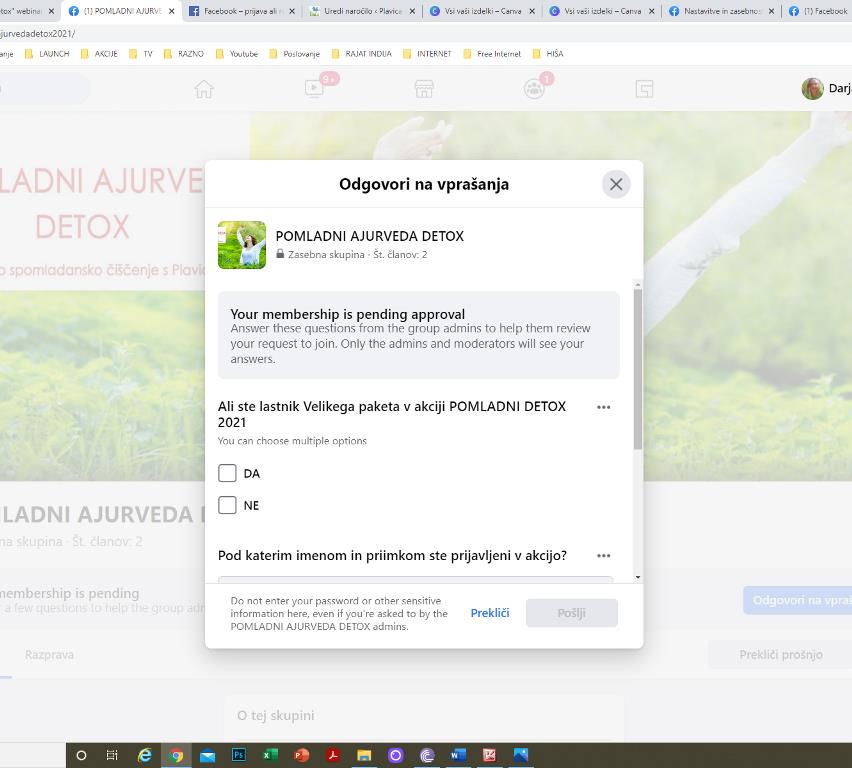The width and height of the screenshot is (852, 768).
Task: Open Task View in the taskbar
Action: pos(112,755)
